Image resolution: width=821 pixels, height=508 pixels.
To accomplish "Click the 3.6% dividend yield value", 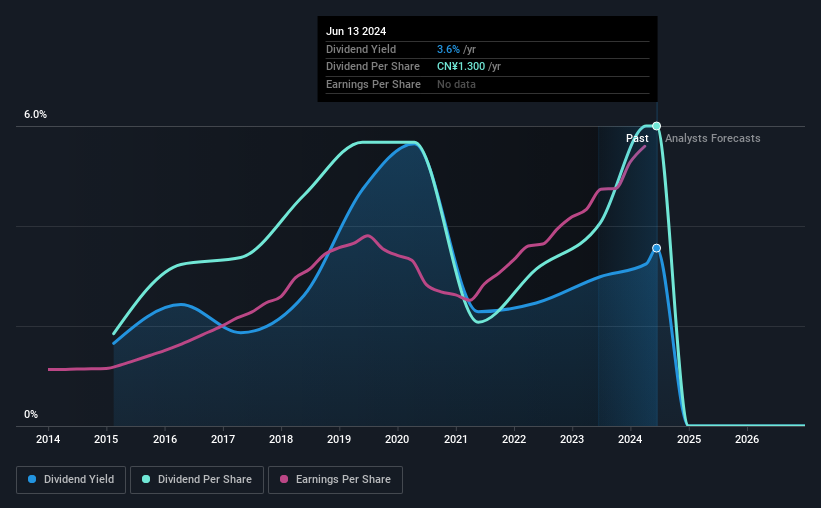I will pyautogui.click(x=448, y=49).
